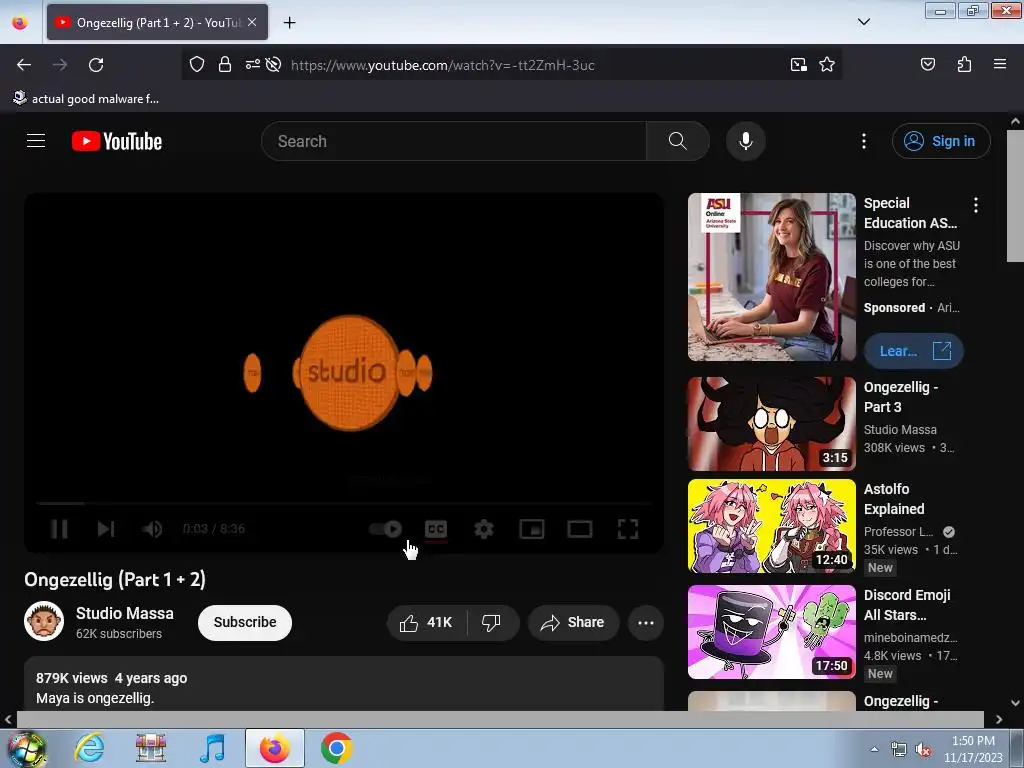View site security padlock info
Image resolution: width=1024 pixels, height=768 pixels.
click(x=225, y=65)
